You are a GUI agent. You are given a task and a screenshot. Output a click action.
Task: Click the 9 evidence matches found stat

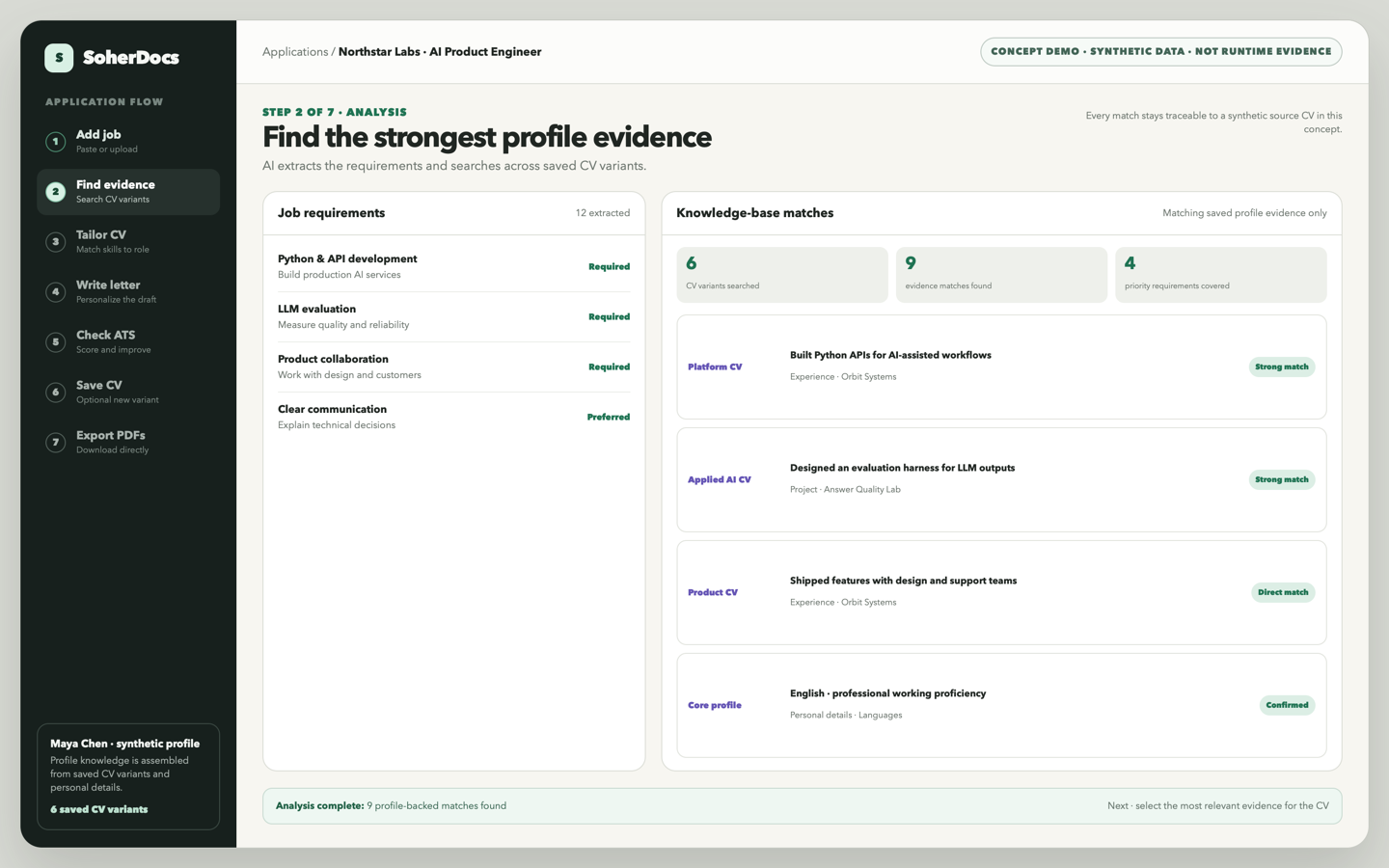tap(1001, 275)
